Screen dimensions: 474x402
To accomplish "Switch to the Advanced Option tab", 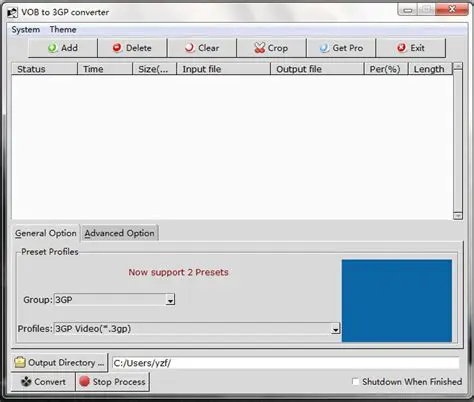I will pyautogui.click(x=119, y=233).
